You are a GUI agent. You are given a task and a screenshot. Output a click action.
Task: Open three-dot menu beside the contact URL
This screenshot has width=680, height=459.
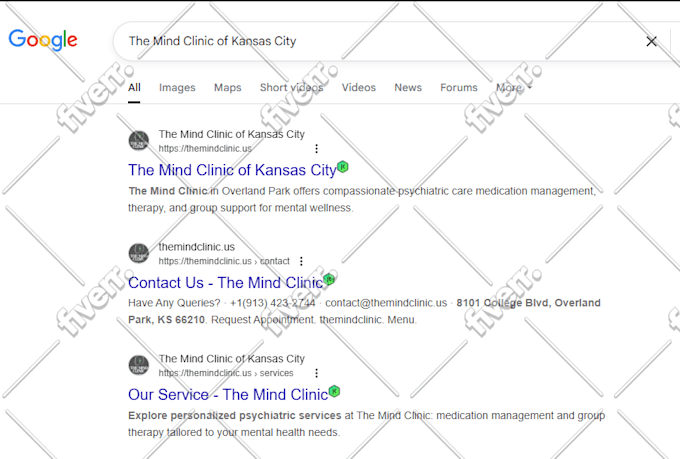coord(301,261)
